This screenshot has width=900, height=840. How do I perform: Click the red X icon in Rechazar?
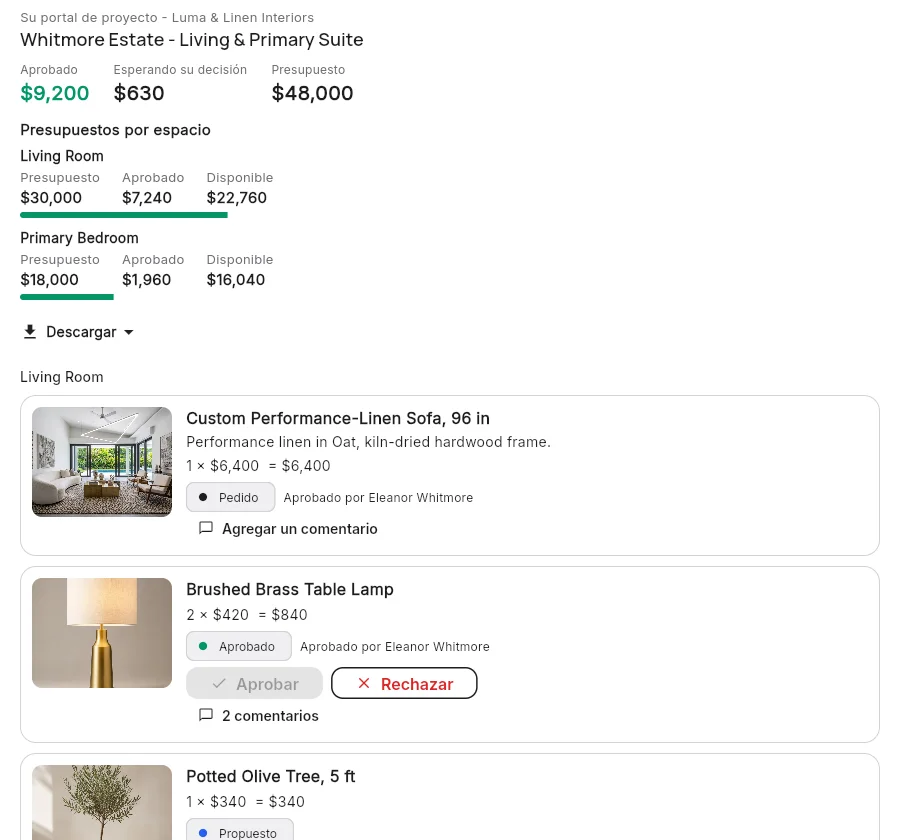[x=363, y=683]
